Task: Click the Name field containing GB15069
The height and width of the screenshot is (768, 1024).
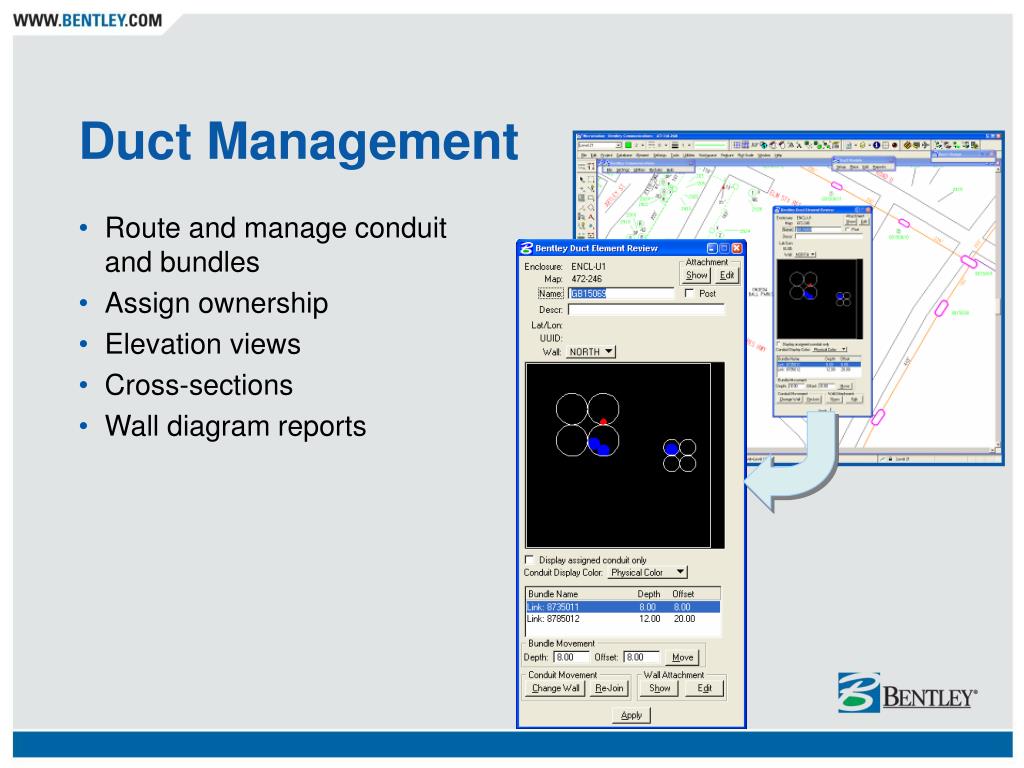Action: 620,294
